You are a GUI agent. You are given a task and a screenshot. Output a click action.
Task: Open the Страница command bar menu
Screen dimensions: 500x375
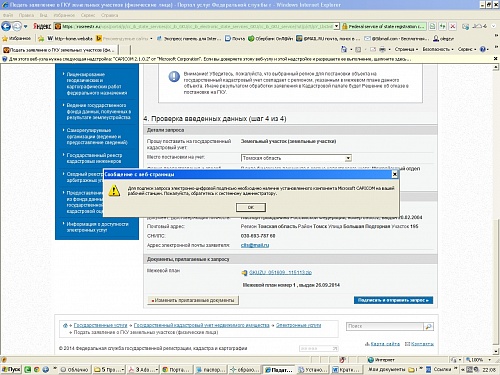click(x=406, y=49)
